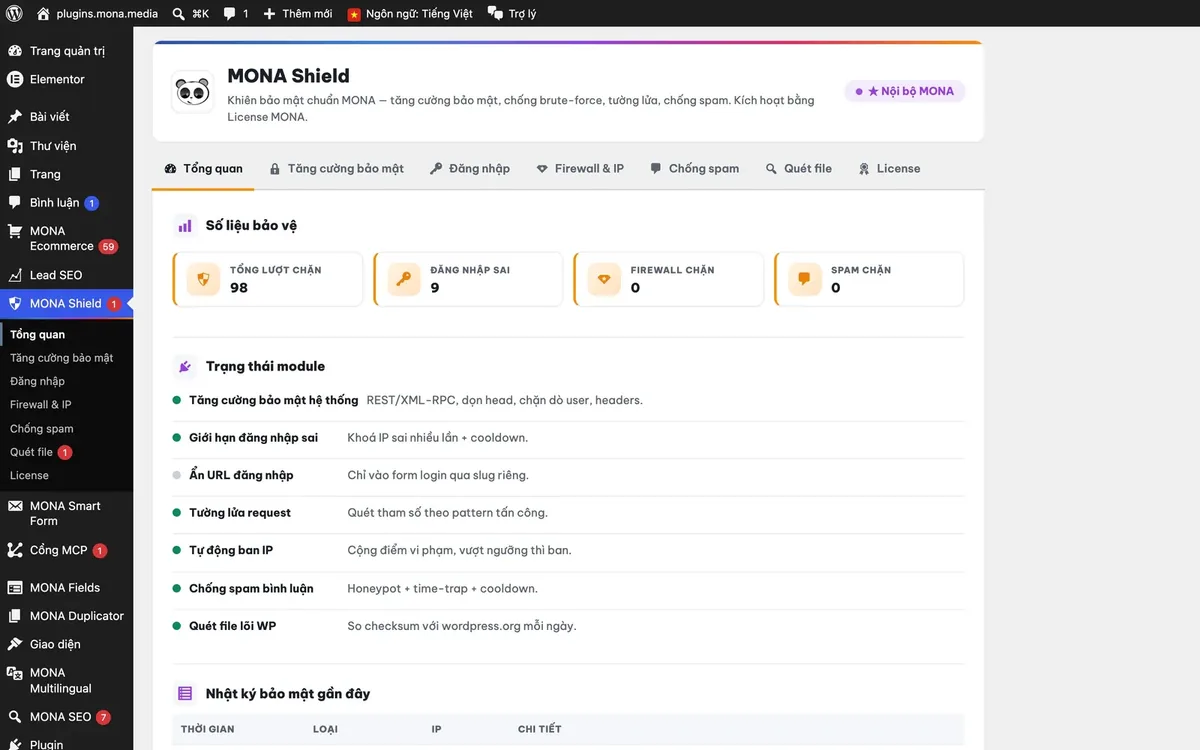The width and height of the screenshot is (1200, 750).
Task: Open the ⌘K search icon
Action: [x=178, y=14]
